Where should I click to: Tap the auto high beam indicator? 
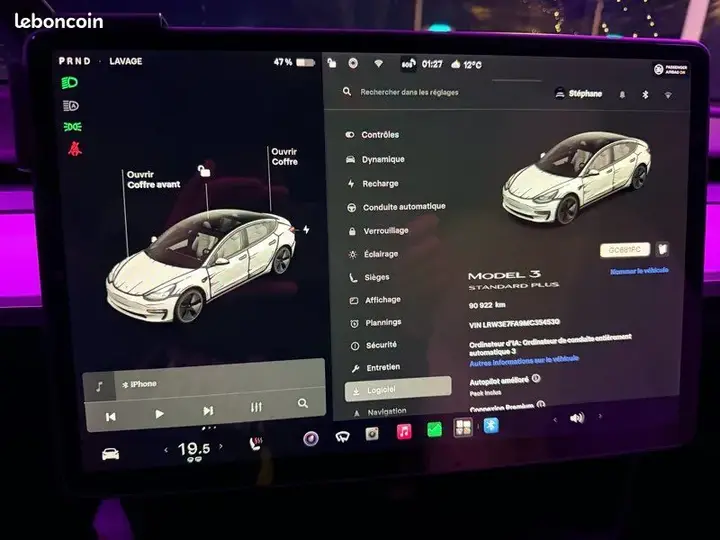(71, 106)
